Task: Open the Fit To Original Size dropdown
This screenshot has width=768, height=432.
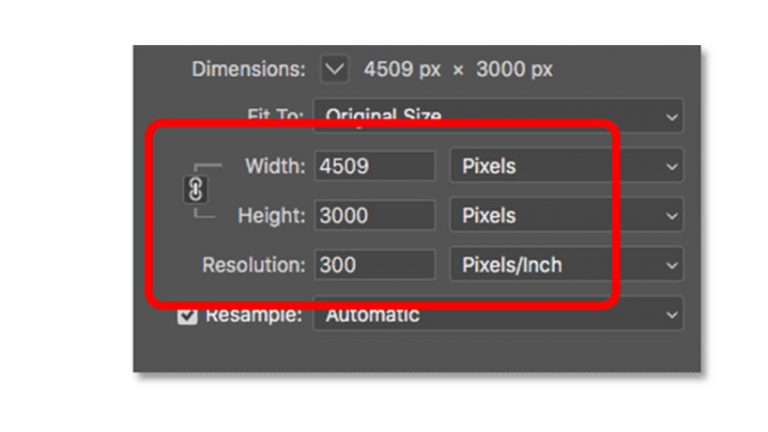Action: [x=498, y=116]
